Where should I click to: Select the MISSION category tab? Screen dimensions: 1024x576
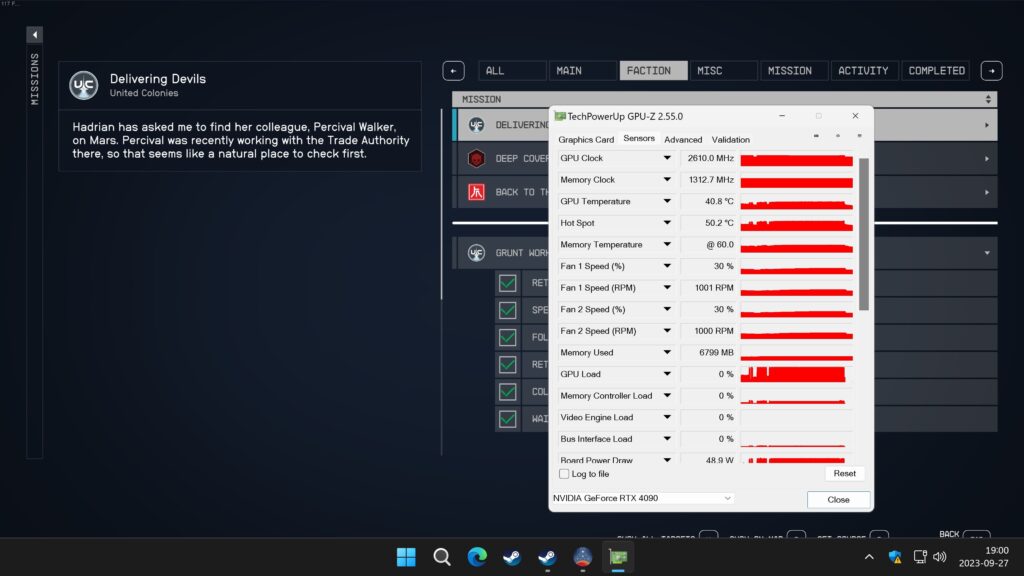(x=794, y=71)
